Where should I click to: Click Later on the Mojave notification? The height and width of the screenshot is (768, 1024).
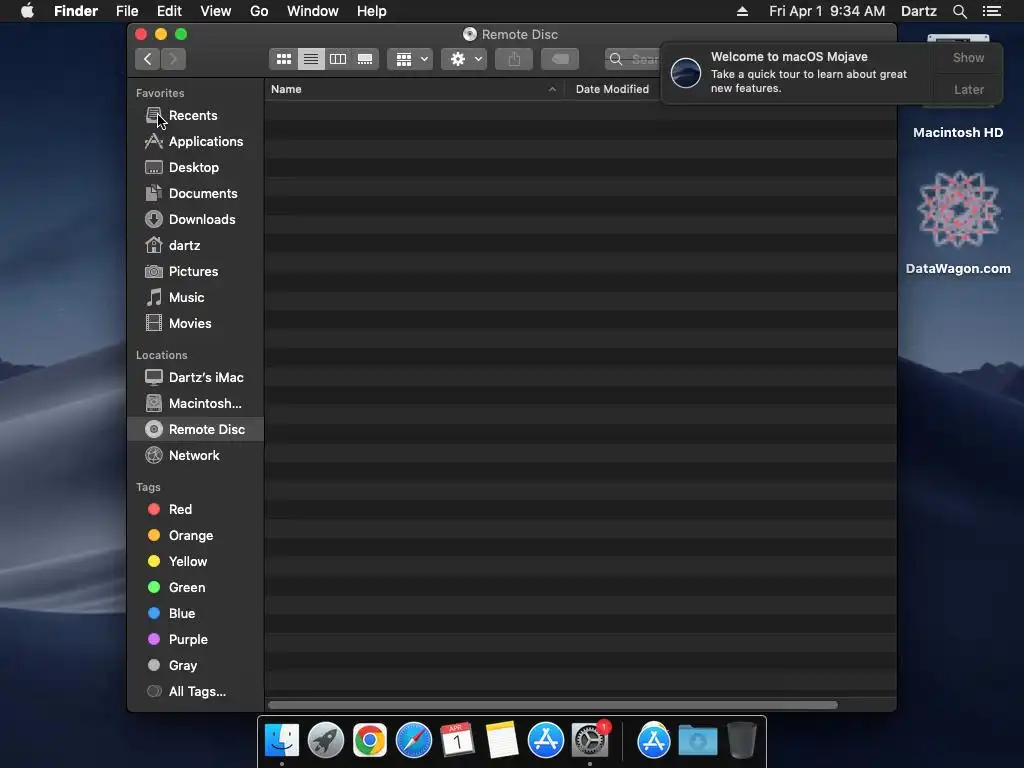click(x=968, y=89)
